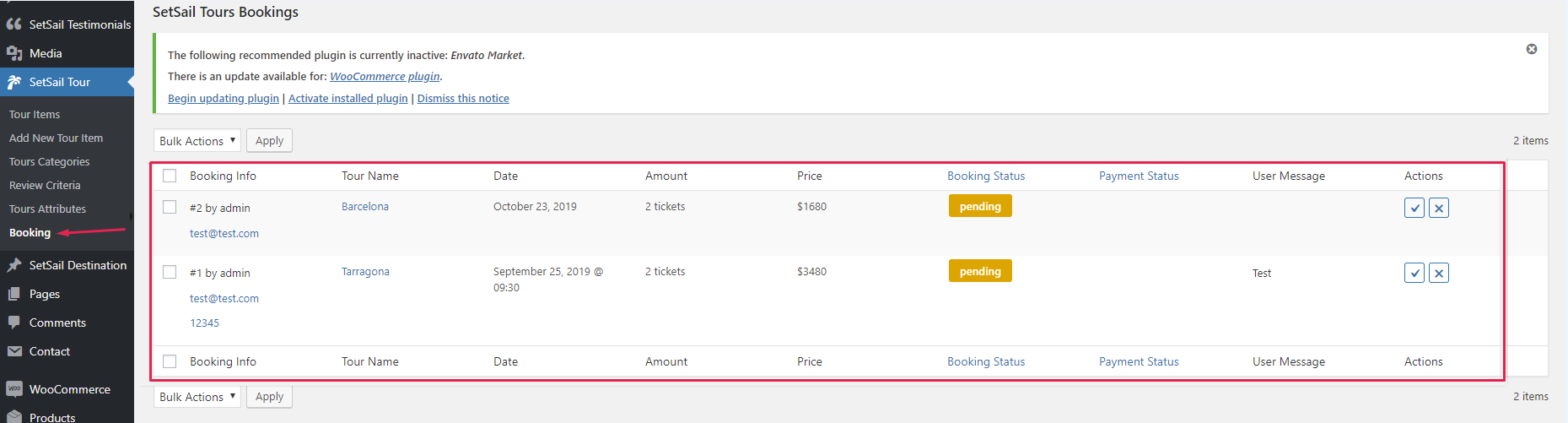Reject the Tarragona booking X icon

(1439, 273)
